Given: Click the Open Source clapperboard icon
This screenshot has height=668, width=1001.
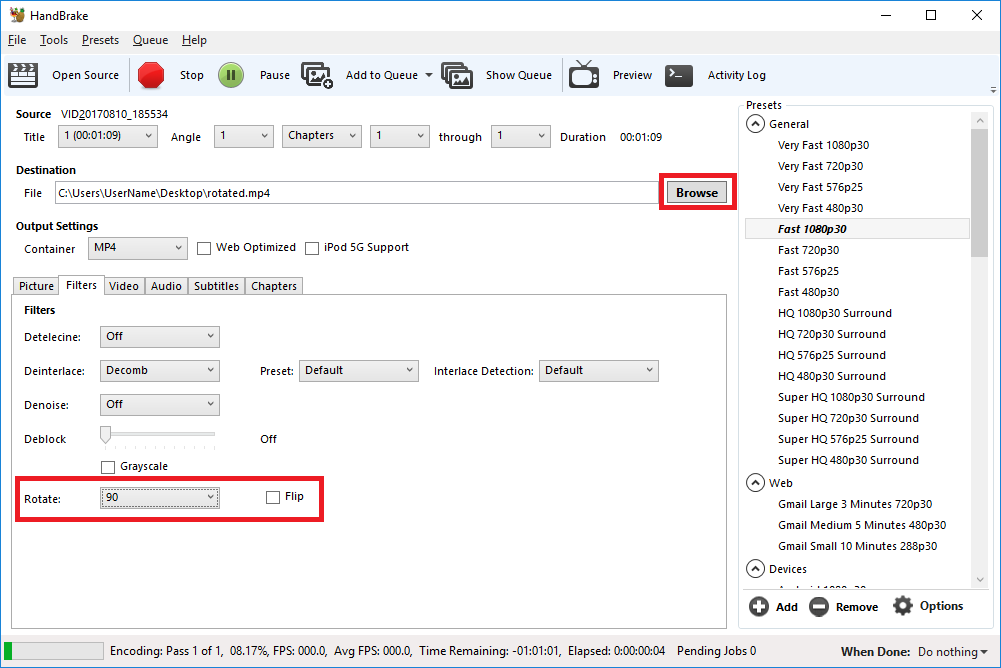Looking at the screenshot, I should (x=23, y=75).
